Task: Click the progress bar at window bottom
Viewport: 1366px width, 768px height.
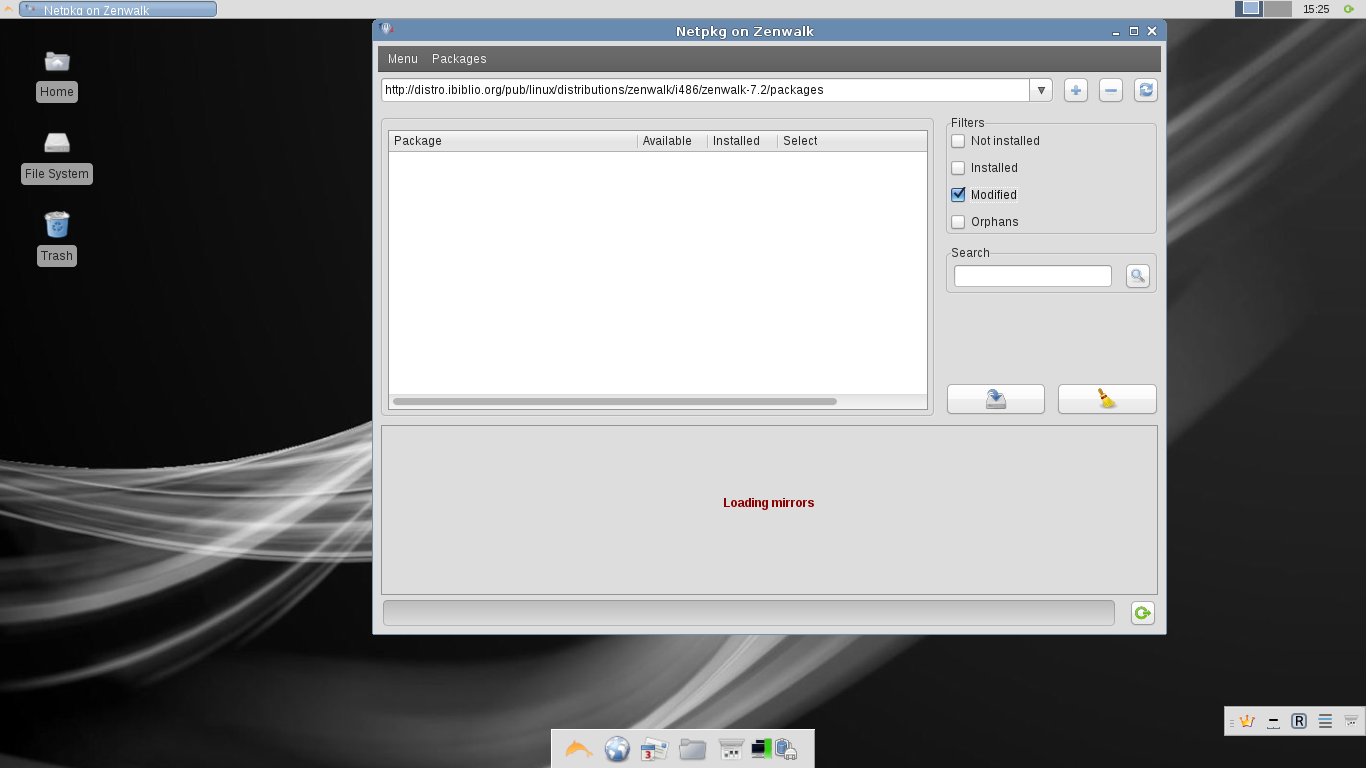Action: pos(749,613)
